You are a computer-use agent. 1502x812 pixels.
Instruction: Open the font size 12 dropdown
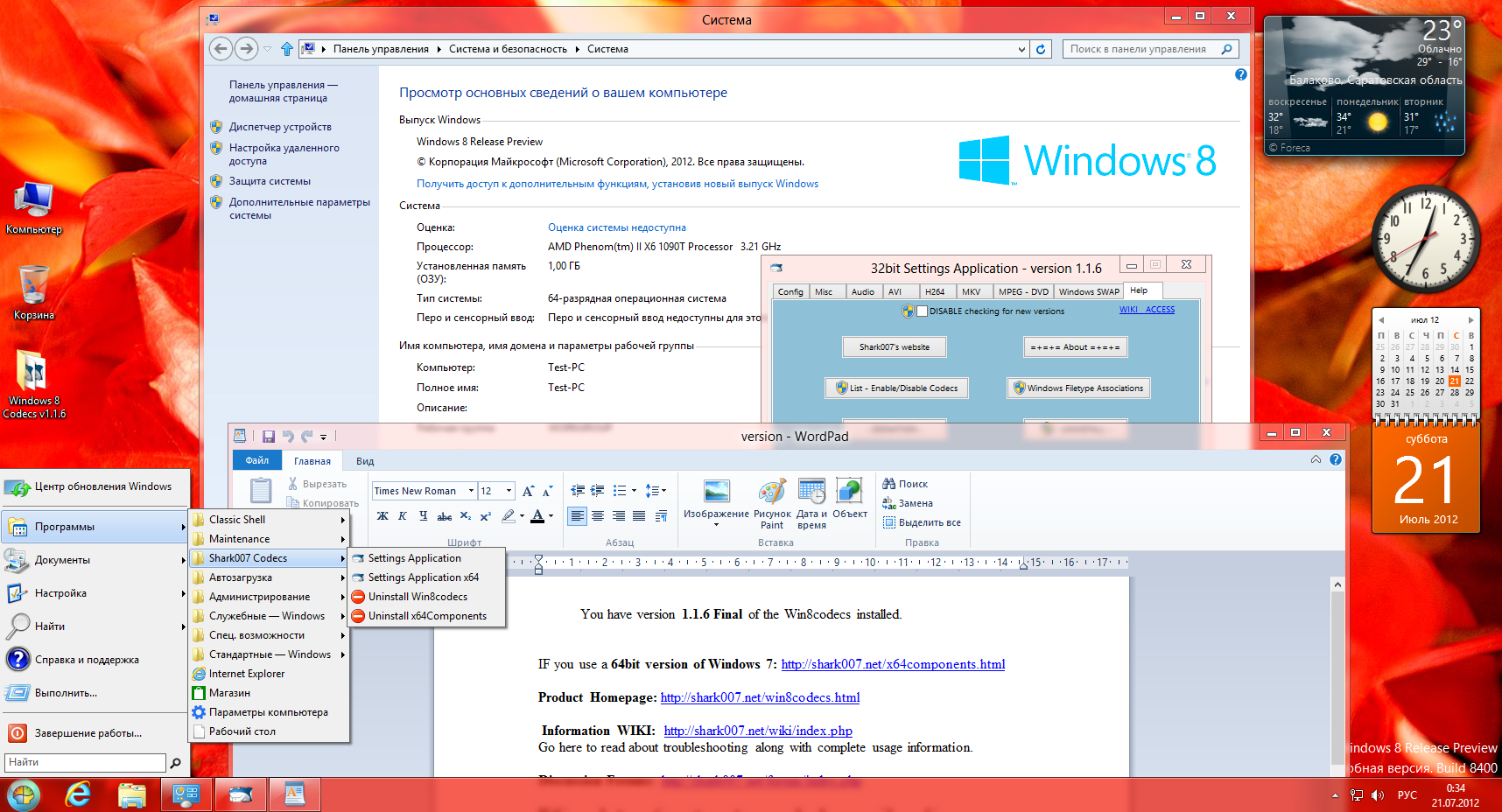pyautogui.click(x=509, y=491)
